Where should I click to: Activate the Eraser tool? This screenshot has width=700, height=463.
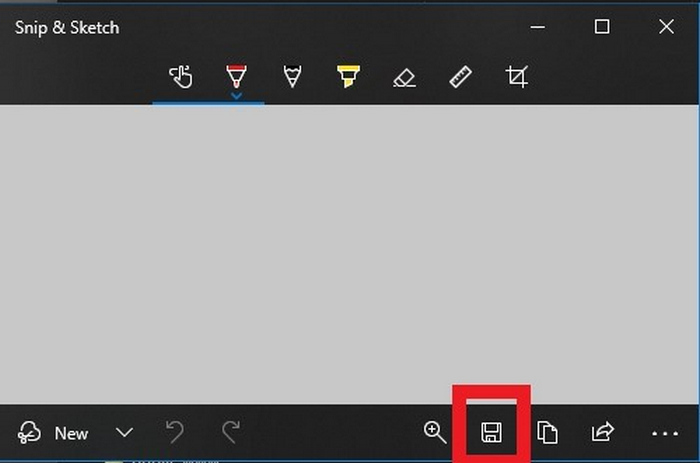(x=404, y=77)
